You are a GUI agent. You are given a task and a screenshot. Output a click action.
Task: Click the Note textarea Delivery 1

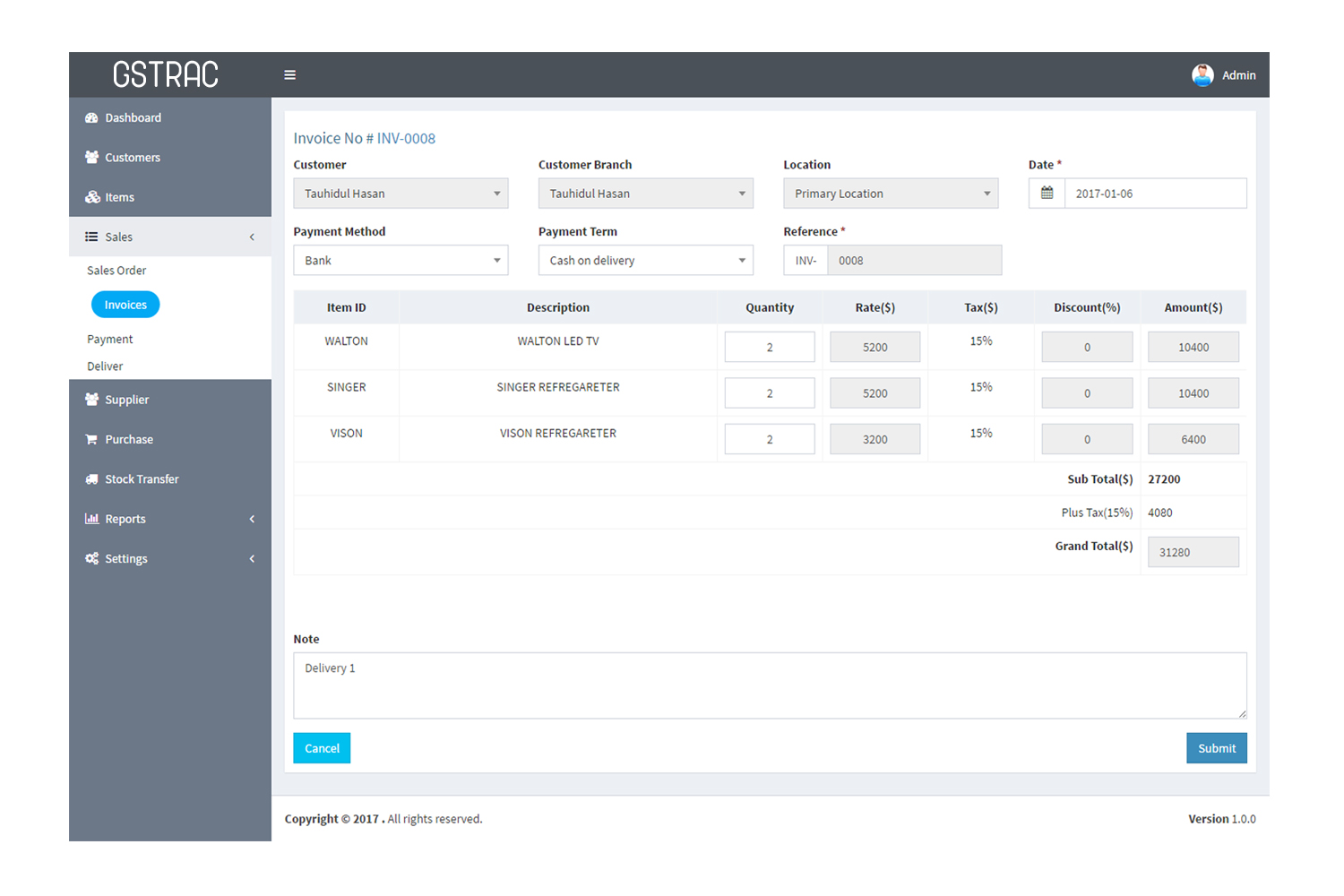pos(770,685)
